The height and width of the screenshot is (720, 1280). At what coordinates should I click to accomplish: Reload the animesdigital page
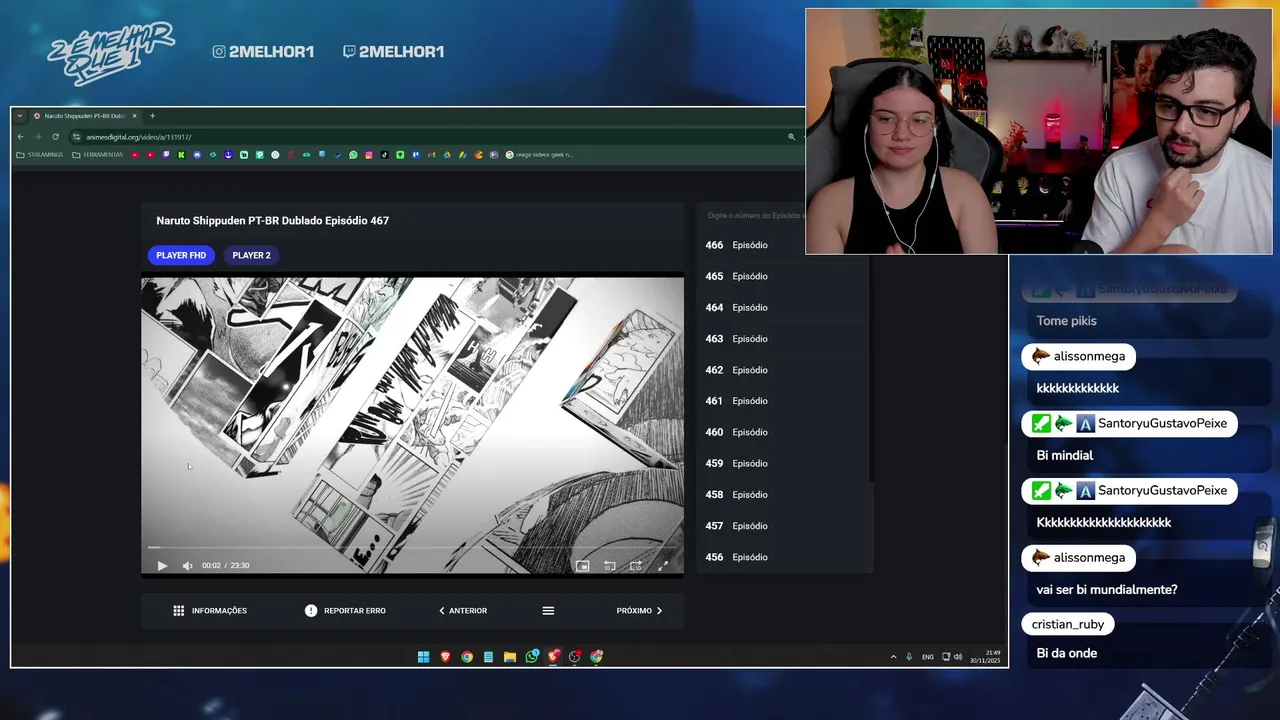tap(55, 137)
